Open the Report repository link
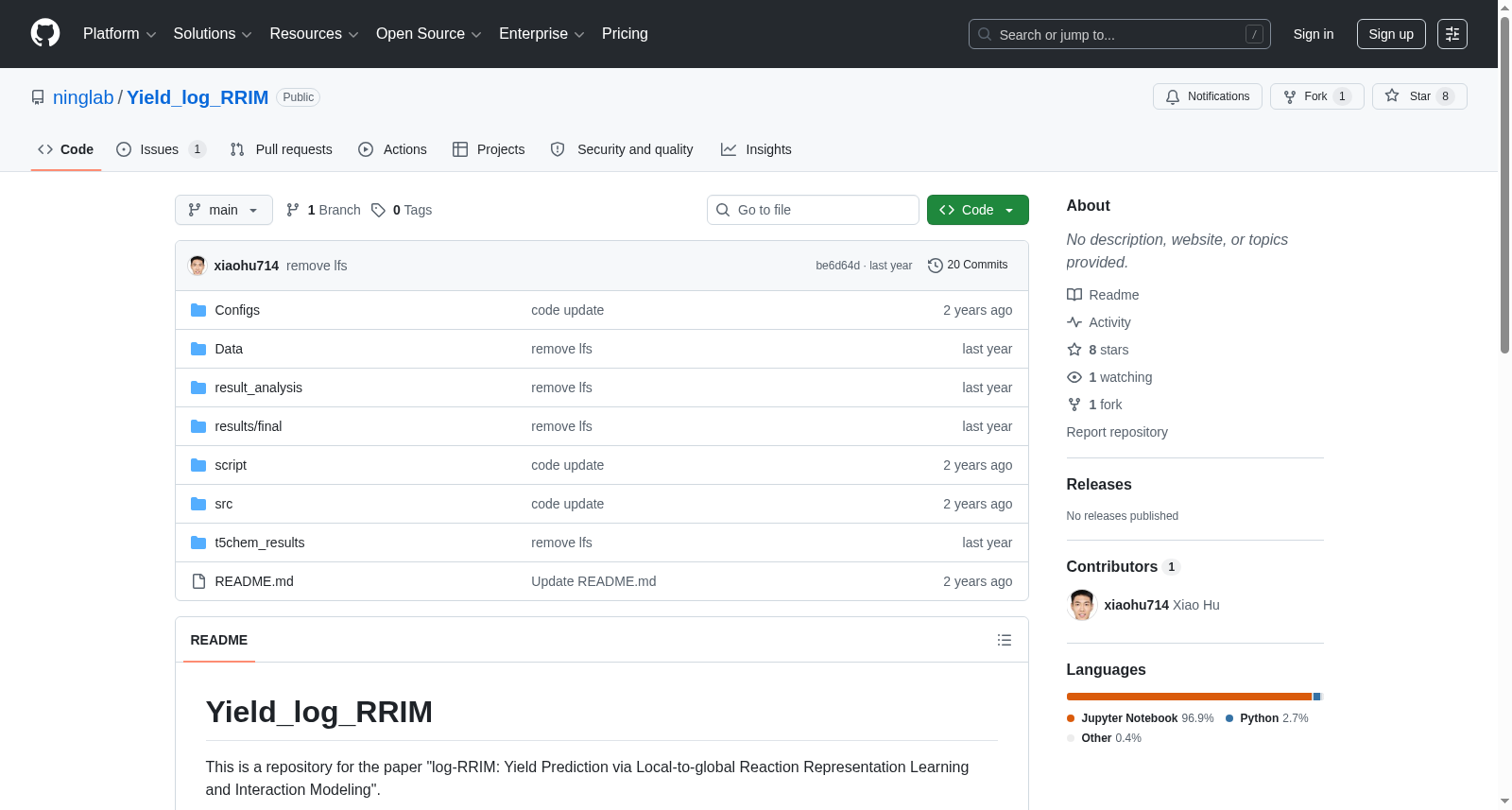This screenshot has width=1512, height=810. 1117,432
